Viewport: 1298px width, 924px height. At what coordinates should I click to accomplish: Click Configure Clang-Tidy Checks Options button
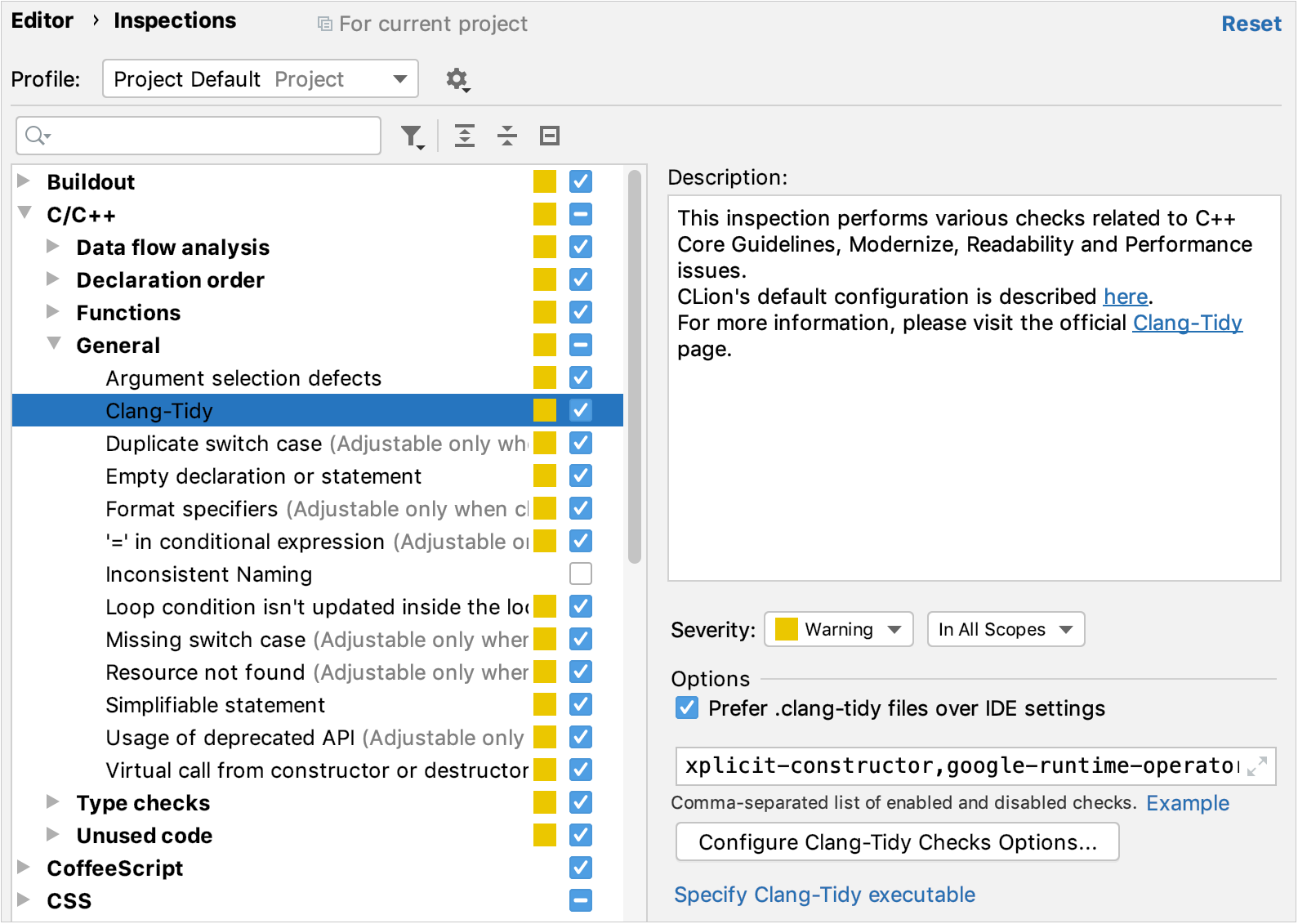coord(897,842)
